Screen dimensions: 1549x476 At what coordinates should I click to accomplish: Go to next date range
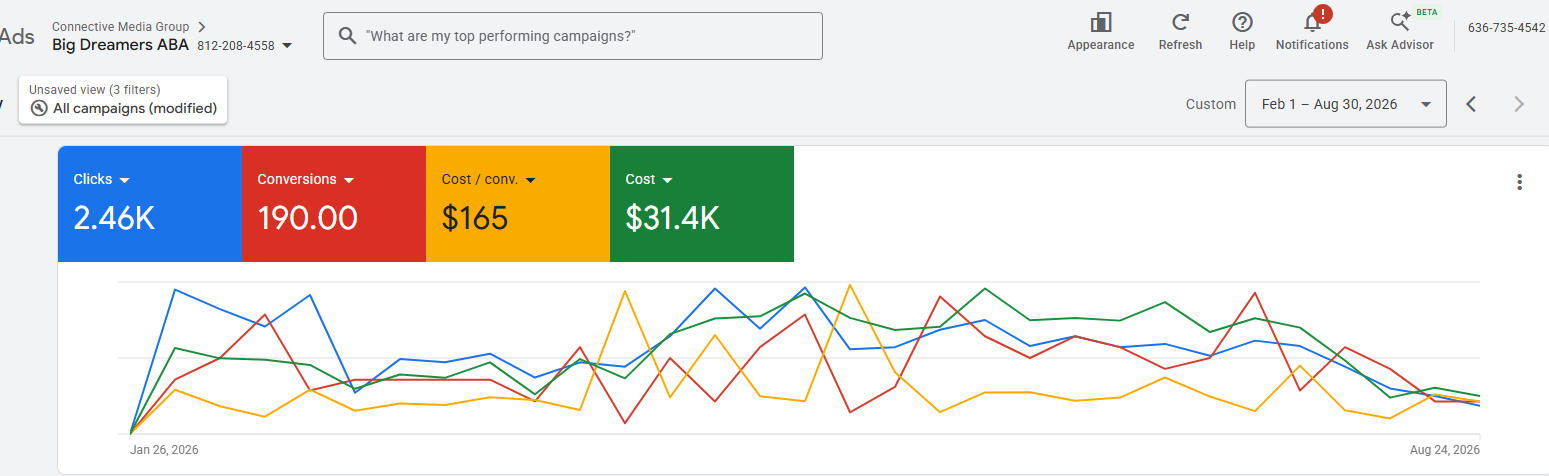point(1519,104)
